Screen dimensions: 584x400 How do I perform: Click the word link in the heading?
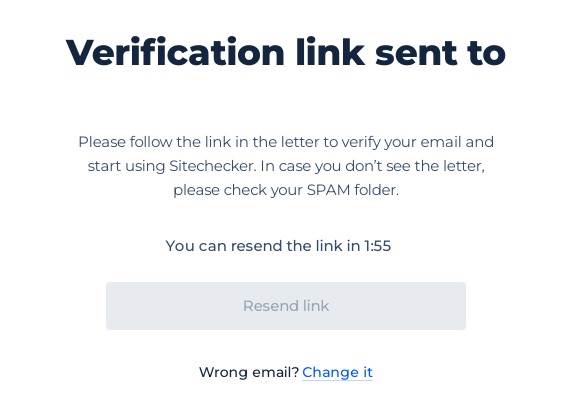[330, 52]
